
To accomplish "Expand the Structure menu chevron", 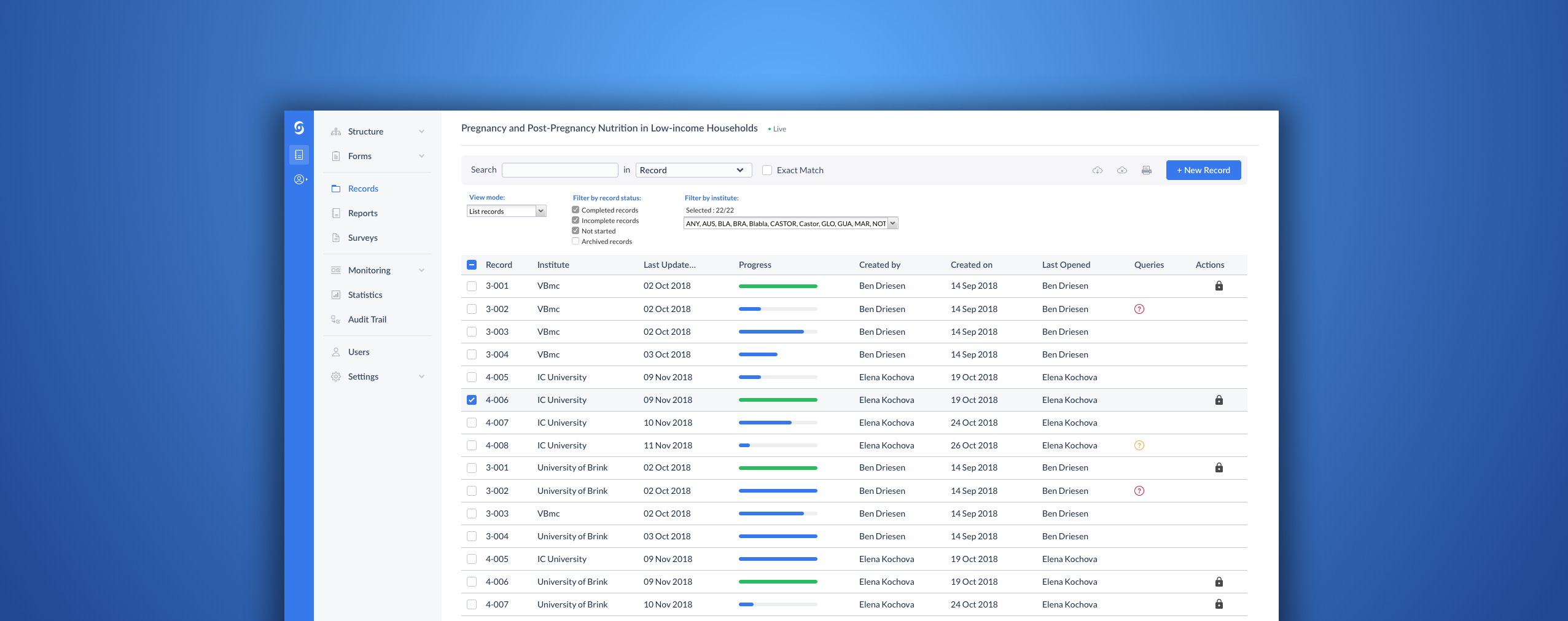I will pyautogui.click(x=422, y=131).
